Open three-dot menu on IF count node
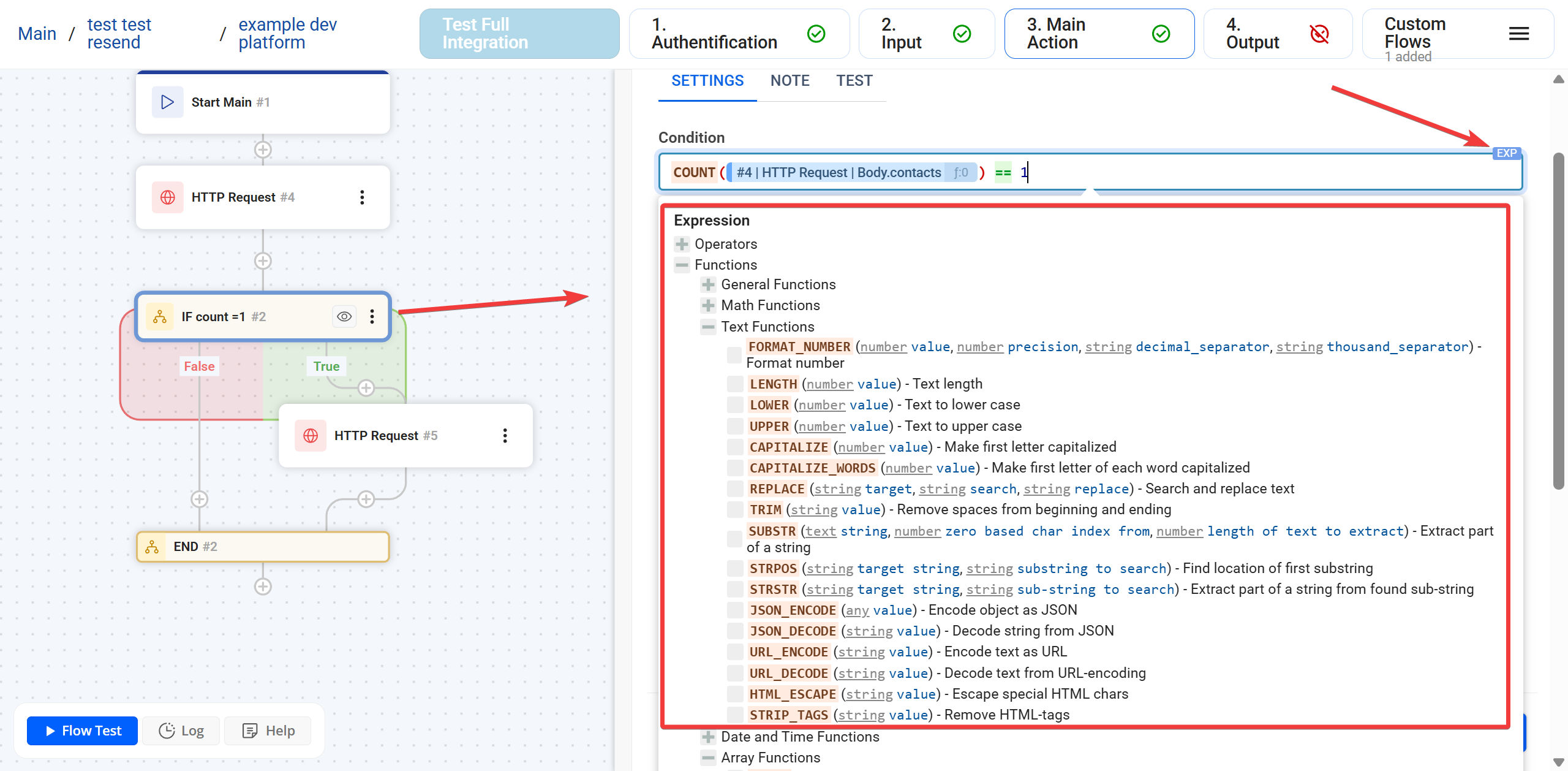1568x771 pixels. [x=372, y=317]
